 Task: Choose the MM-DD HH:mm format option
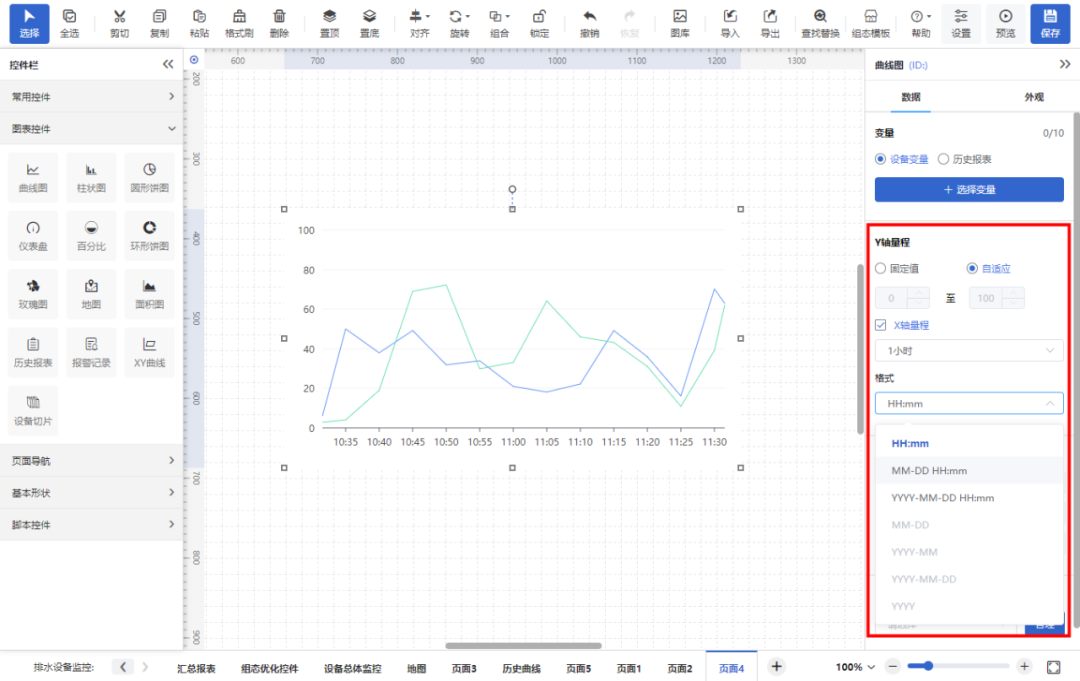(x=968, y=470)
